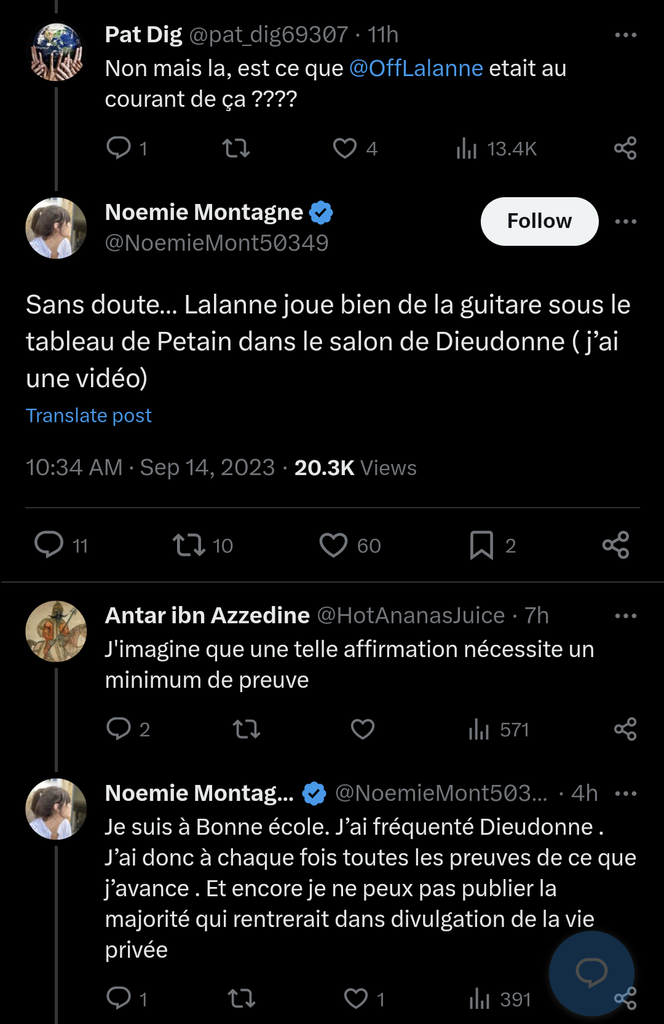Retweet Pat Dig's post

coord(235,149)
